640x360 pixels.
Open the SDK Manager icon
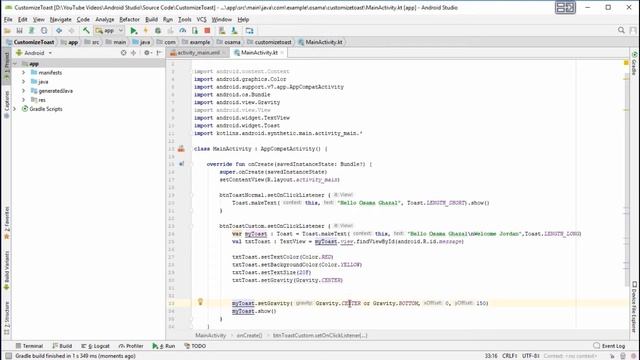[234, 31]
